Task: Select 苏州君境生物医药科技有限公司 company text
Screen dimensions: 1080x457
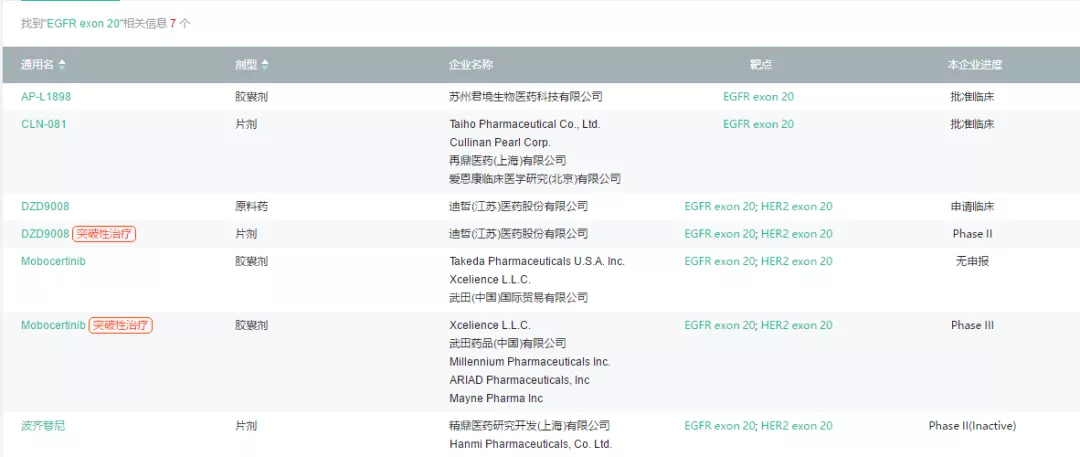Action: 526,97
